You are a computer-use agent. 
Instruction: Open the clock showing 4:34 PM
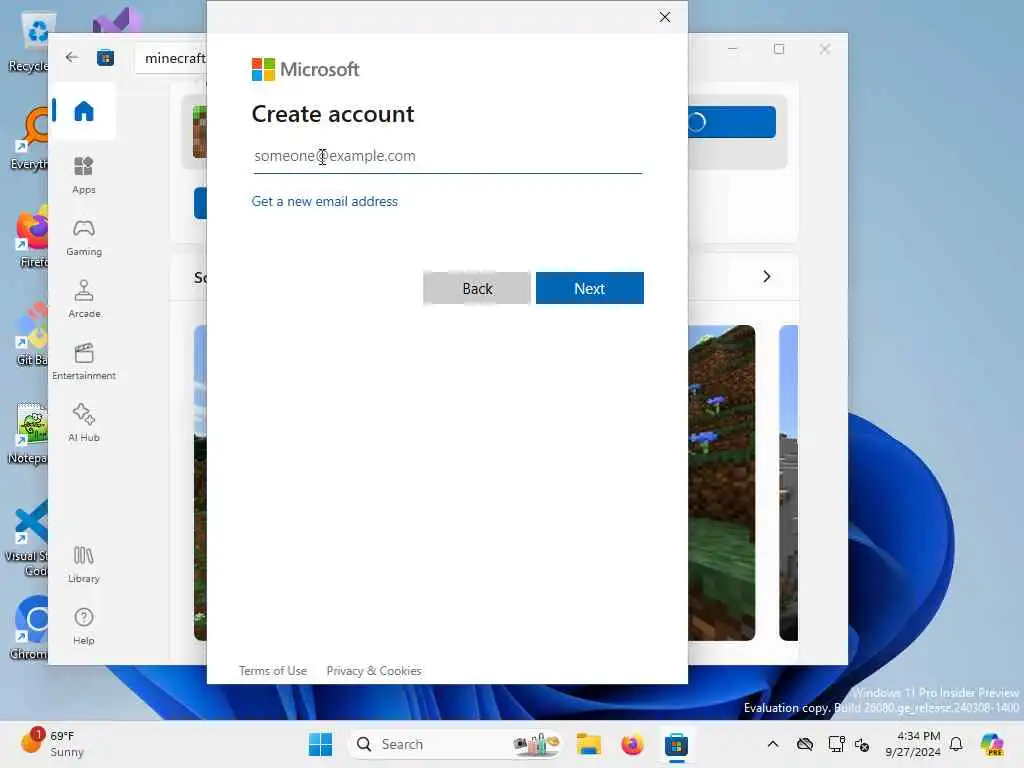click(913, 744)
